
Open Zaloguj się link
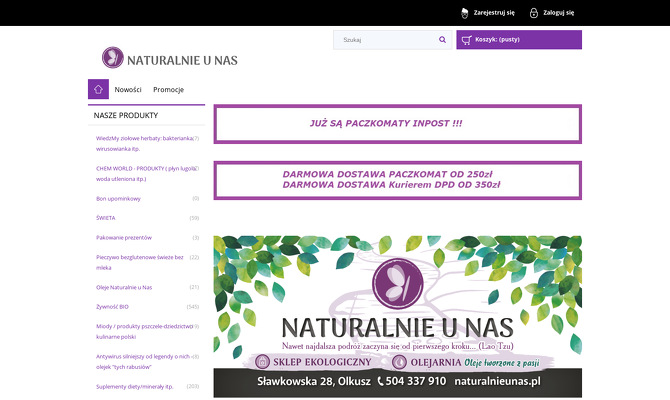click(x=558, y=13)
